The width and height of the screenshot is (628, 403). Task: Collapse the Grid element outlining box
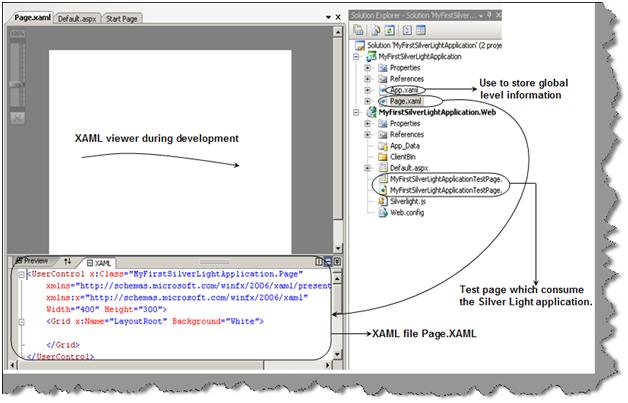[22, 322]
